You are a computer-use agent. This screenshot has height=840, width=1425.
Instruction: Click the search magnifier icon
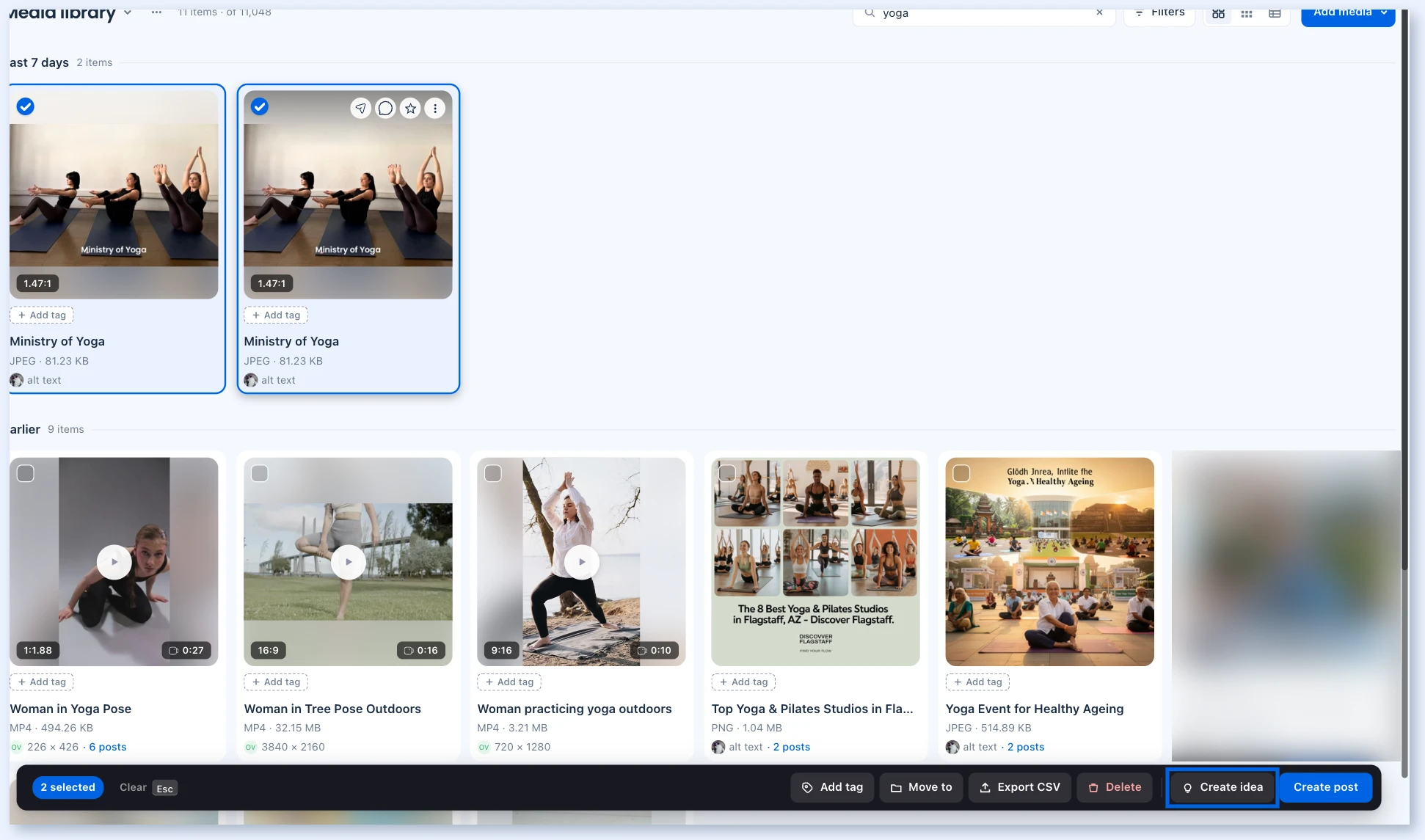870,12
